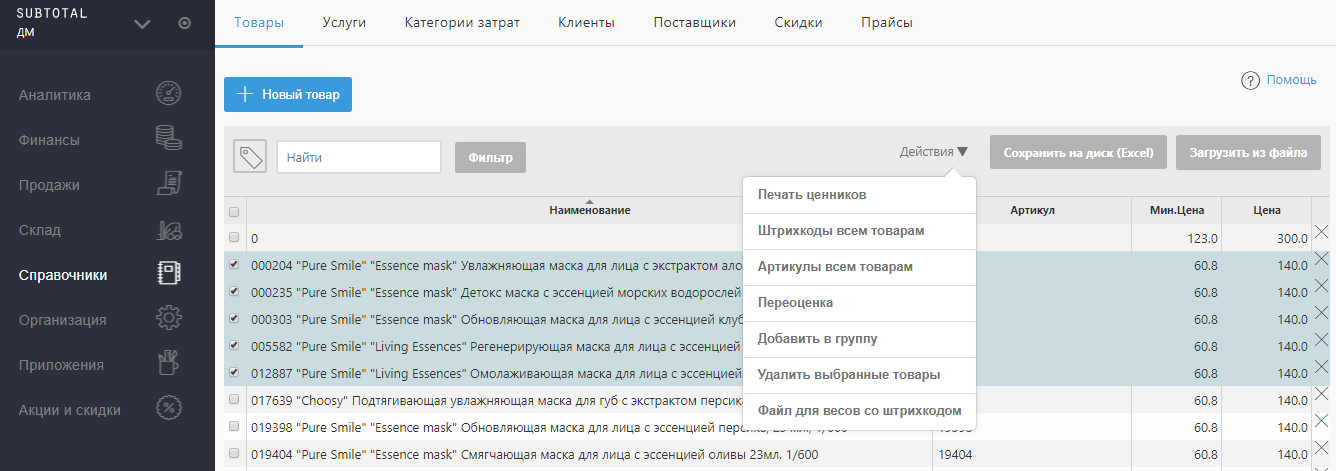The image size is (1336, 471).
Task: Click the Новый товар button
Action: 288,95
